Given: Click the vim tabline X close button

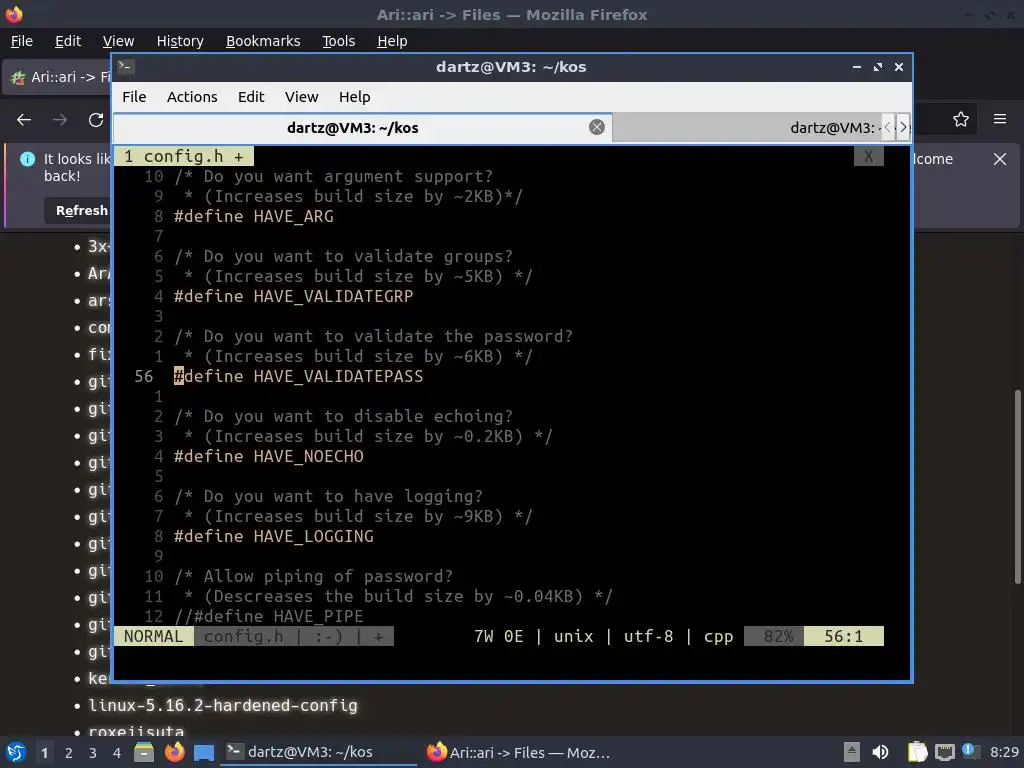Looking at the screenshot, I should (868, 156).
